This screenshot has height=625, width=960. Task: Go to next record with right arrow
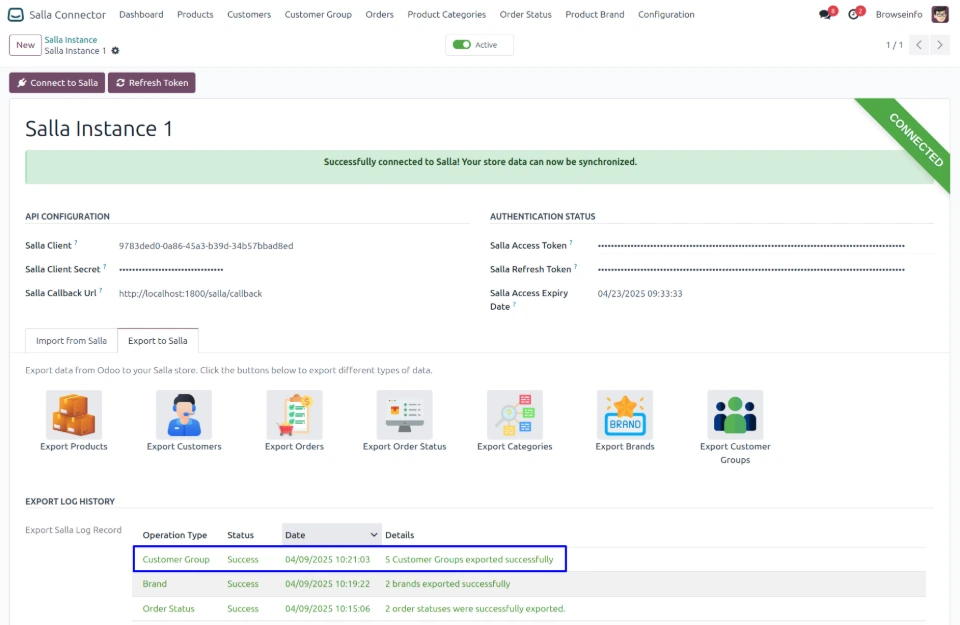point(942,45)
